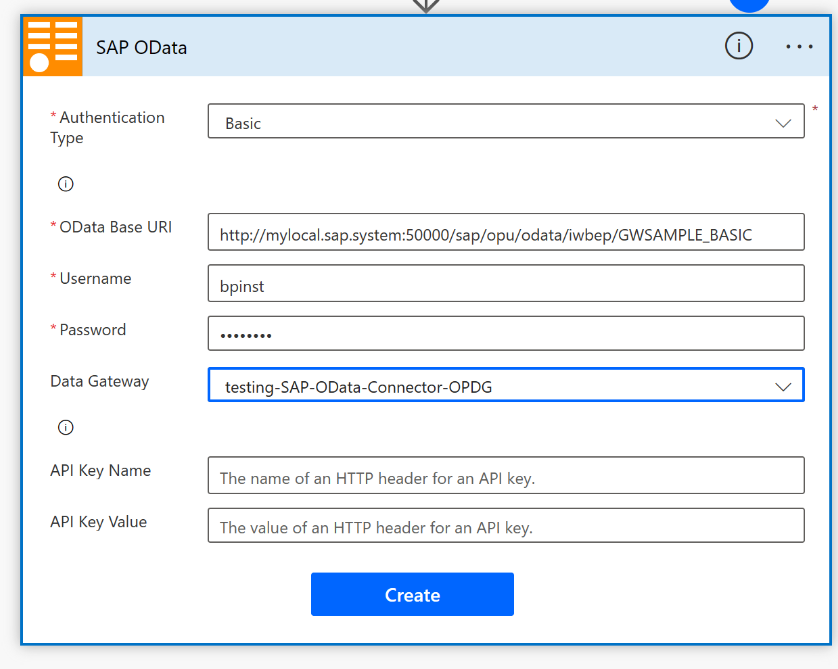Open the info icon in the card header

(x=738, y=46)
